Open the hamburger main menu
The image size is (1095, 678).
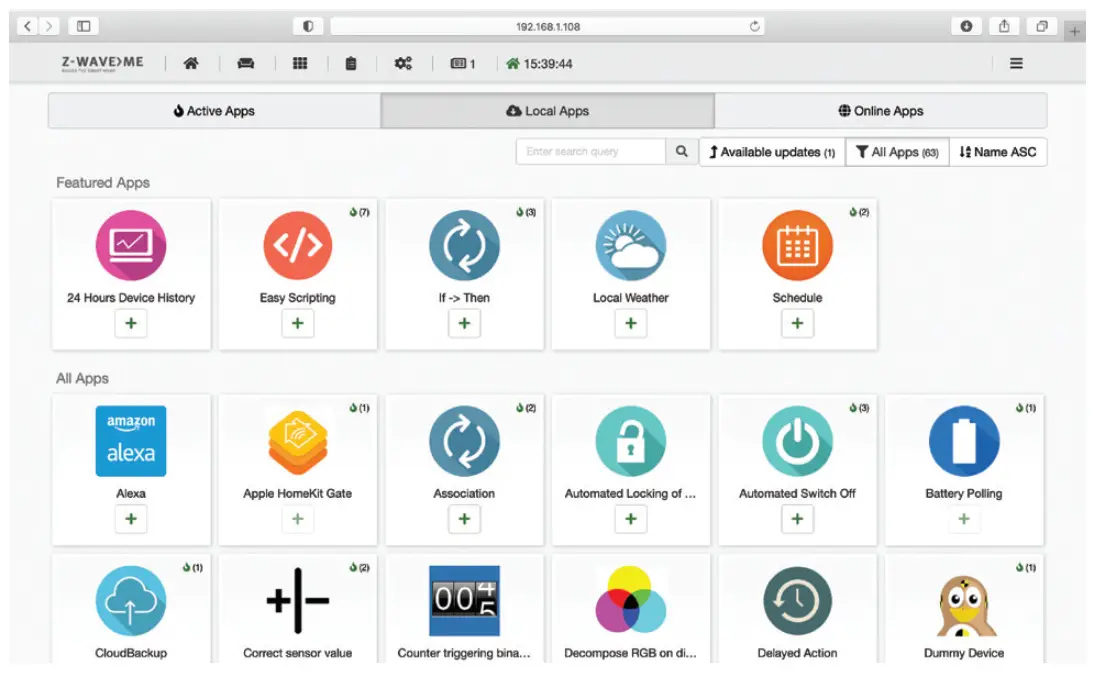(x=1016, y=64)
